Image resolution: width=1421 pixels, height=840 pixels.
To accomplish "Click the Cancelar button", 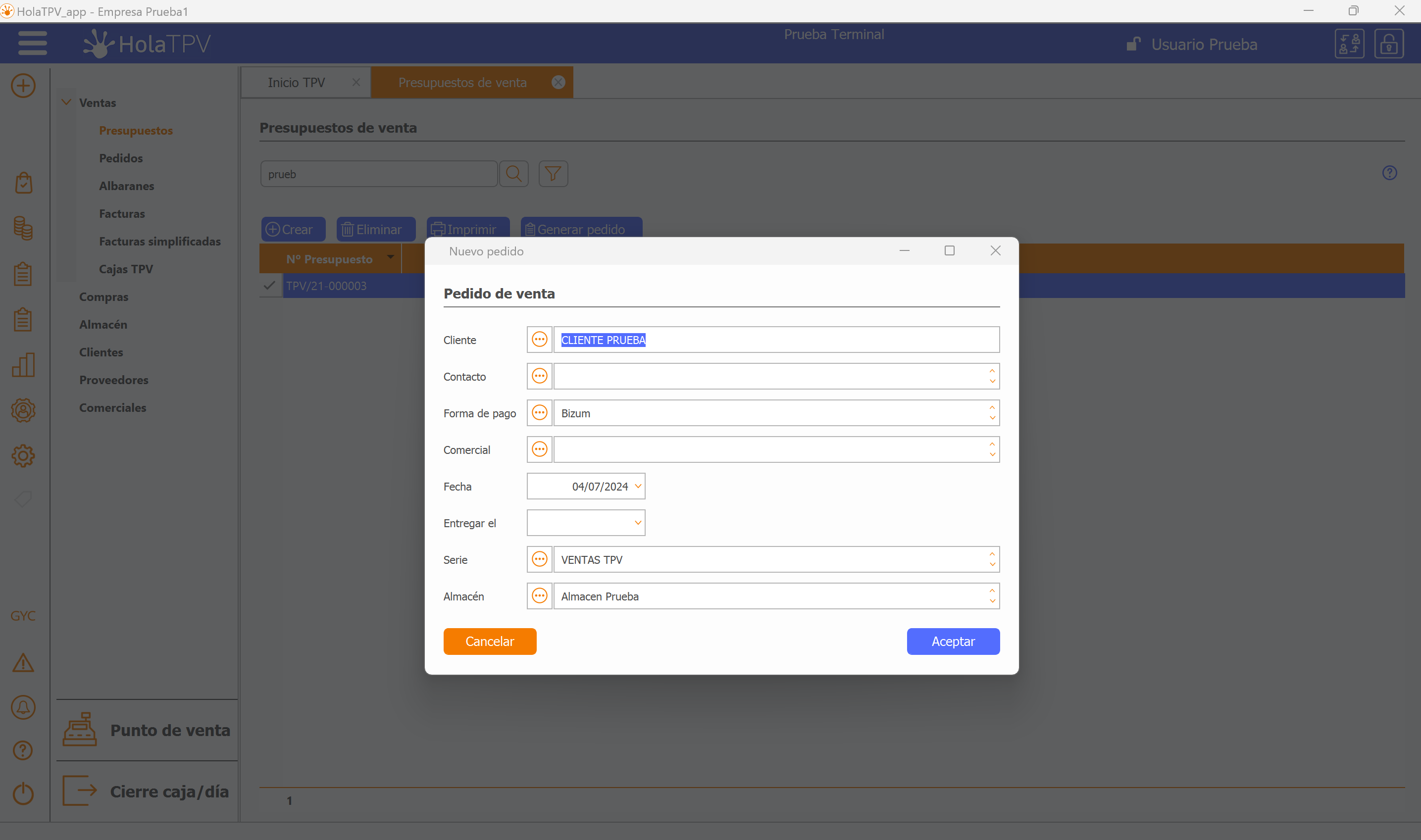I will click(x=490, y=642).
